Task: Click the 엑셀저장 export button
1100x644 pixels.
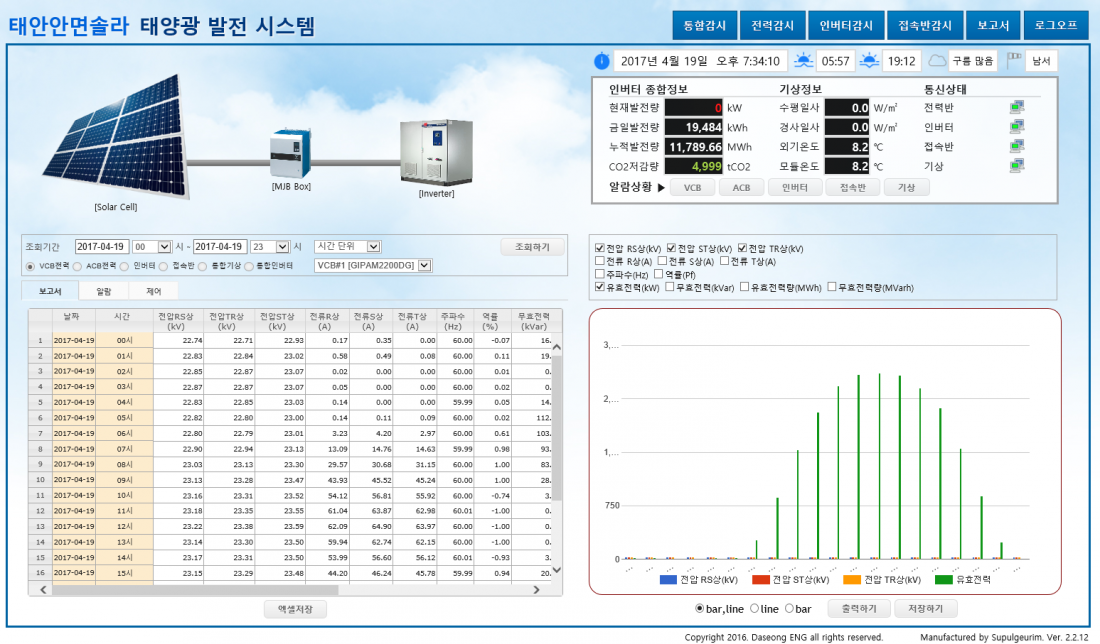Action: [295, 609]
